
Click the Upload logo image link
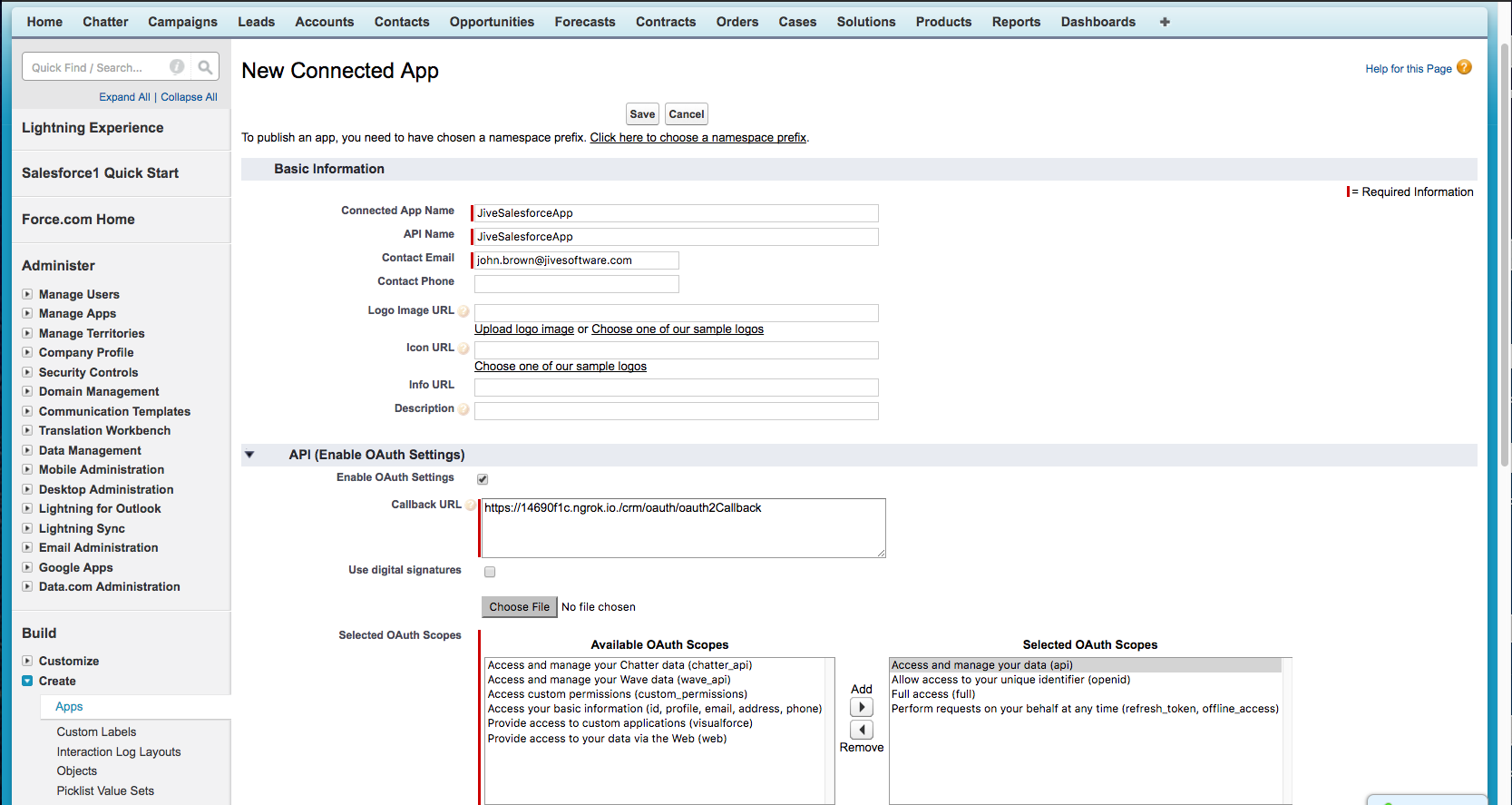[524, 329]
